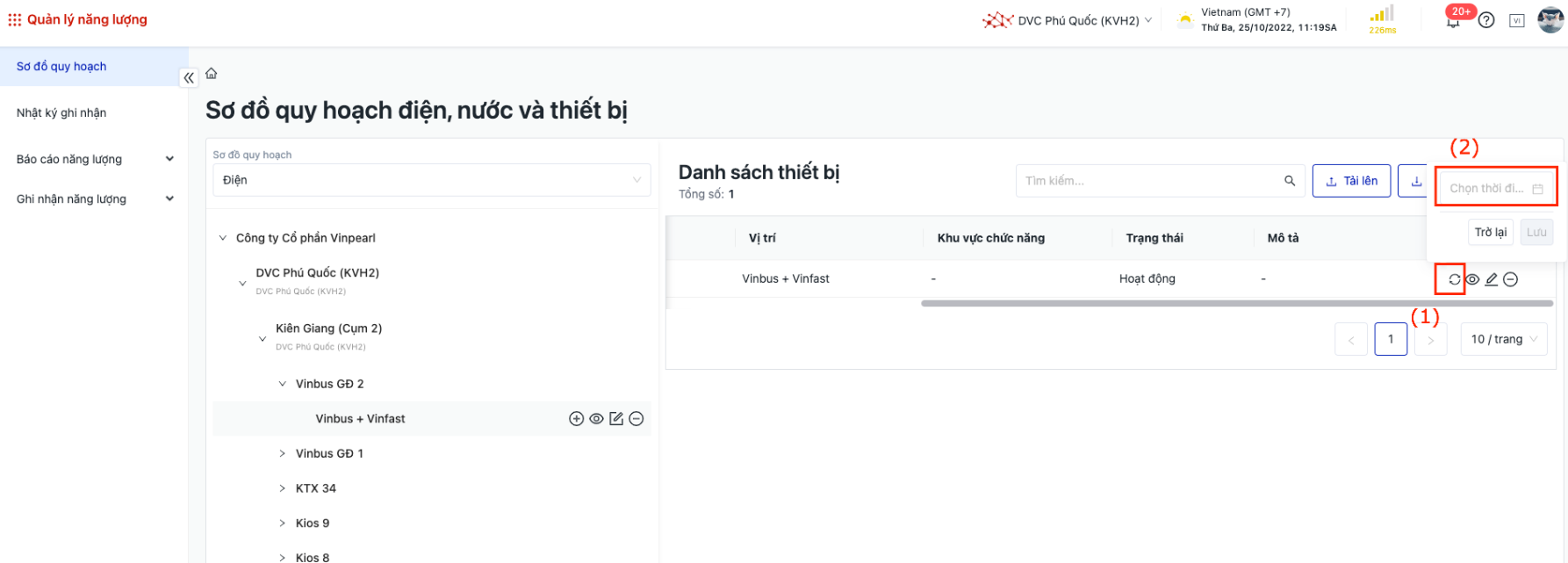Click next page arrow
The height and width of the screenshot is (563, 1568).
point(1431,339)
